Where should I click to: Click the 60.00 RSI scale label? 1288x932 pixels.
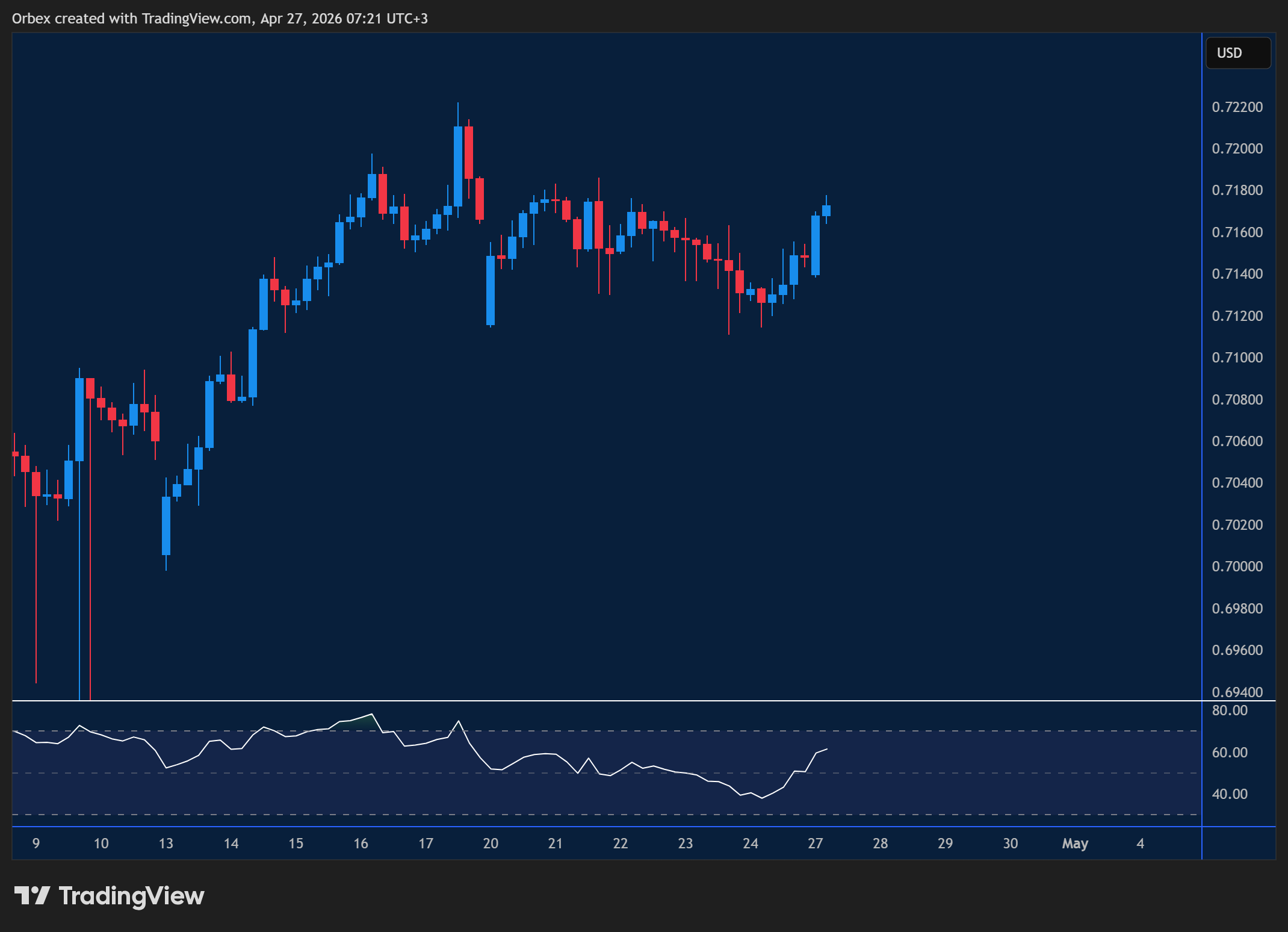(1229, 753)
